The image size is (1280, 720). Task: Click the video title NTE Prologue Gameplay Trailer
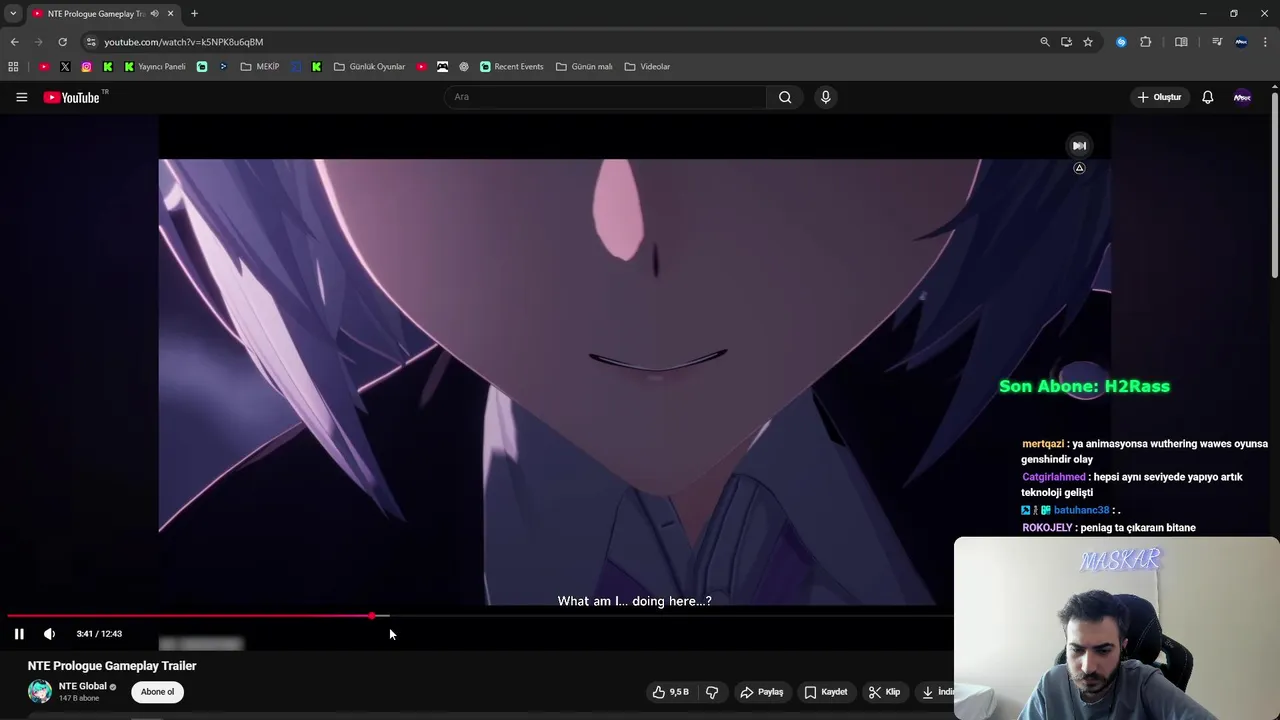pos(112,666)
